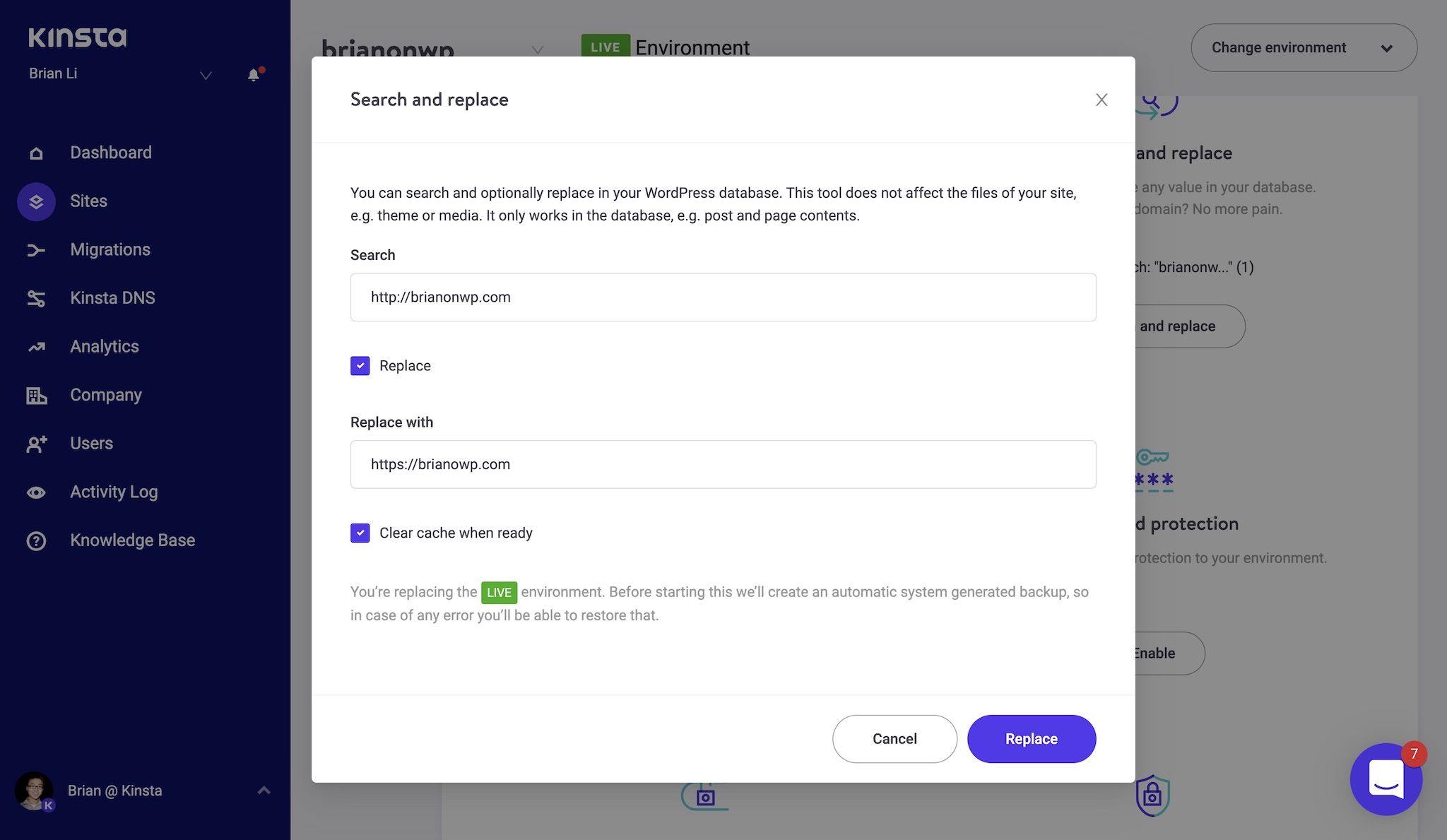This screenshot has width=1447, height=840.
Task: Click the LIVE badge in dialog note
Action: (499, 593)
